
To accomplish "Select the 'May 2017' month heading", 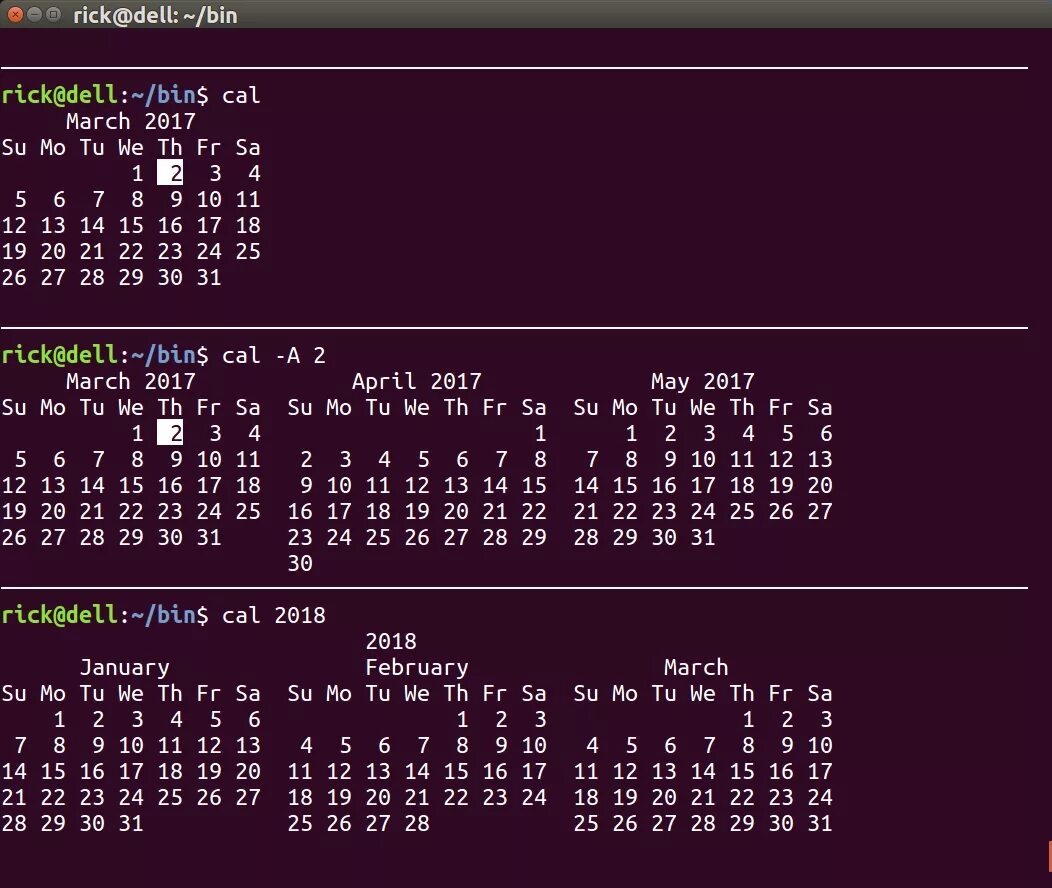I will [x=702, y=381].
